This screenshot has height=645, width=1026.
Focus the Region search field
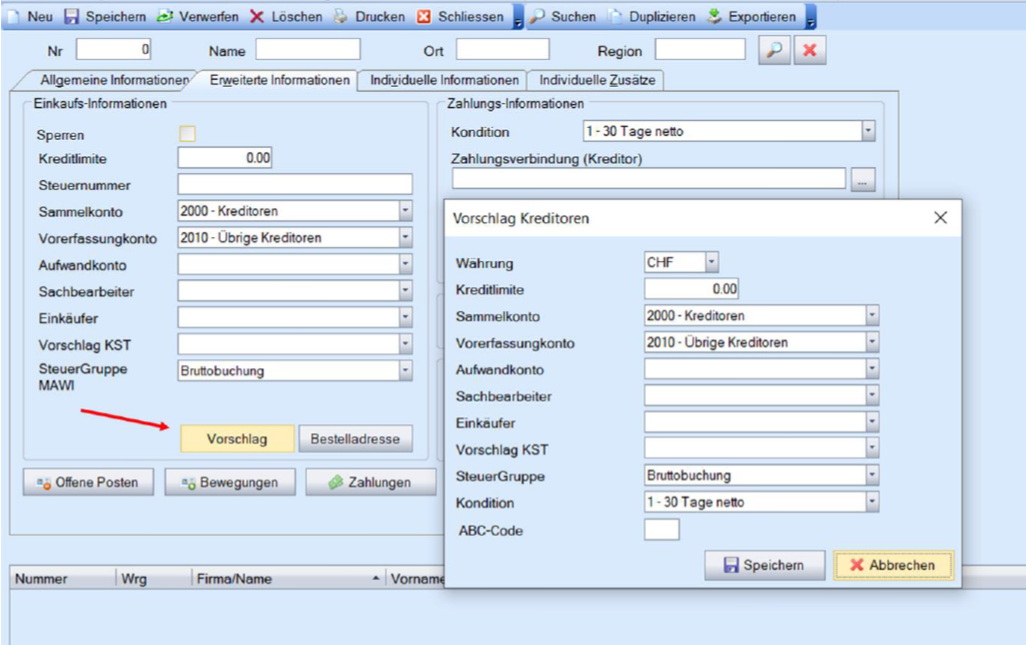(x=700, y=50)
